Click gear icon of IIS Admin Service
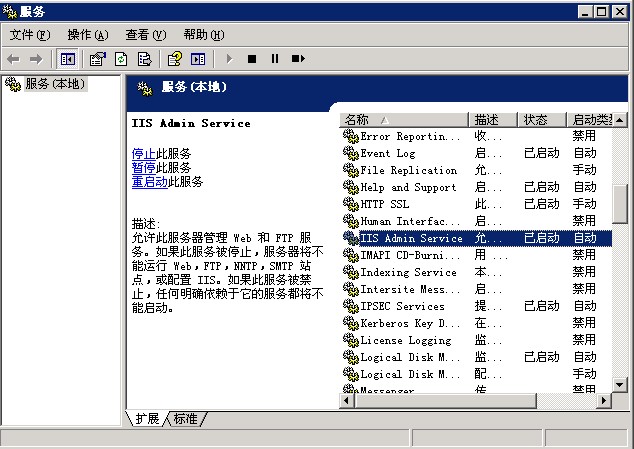This screenshot has height=449, width=634. [x=351, y=238]
